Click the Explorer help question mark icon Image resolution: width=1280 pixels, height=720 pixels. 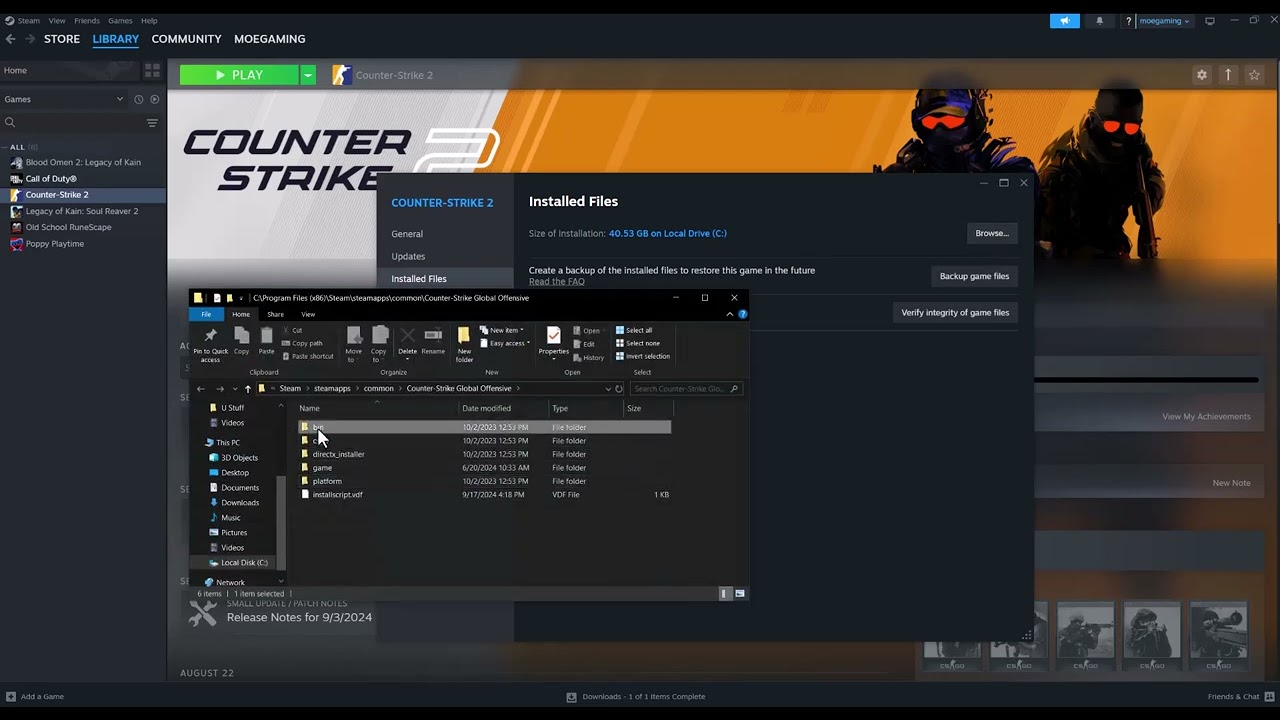[x=742, y=314]
